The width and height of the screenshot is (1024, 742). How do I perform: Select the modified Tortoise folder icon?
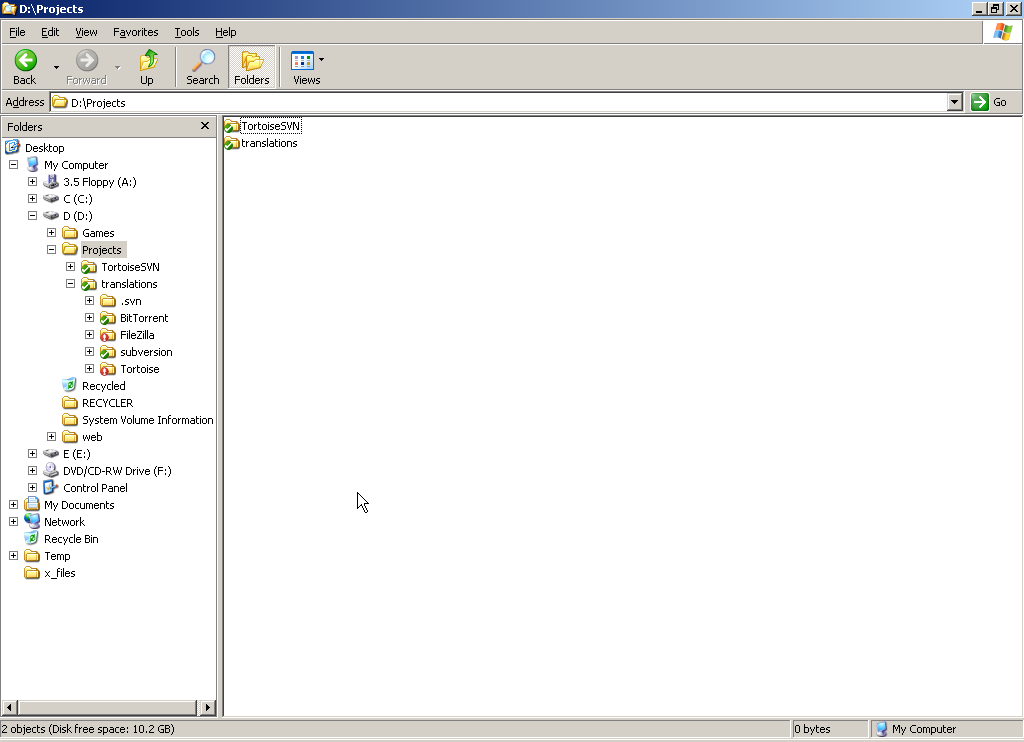(x=108, y=369)
